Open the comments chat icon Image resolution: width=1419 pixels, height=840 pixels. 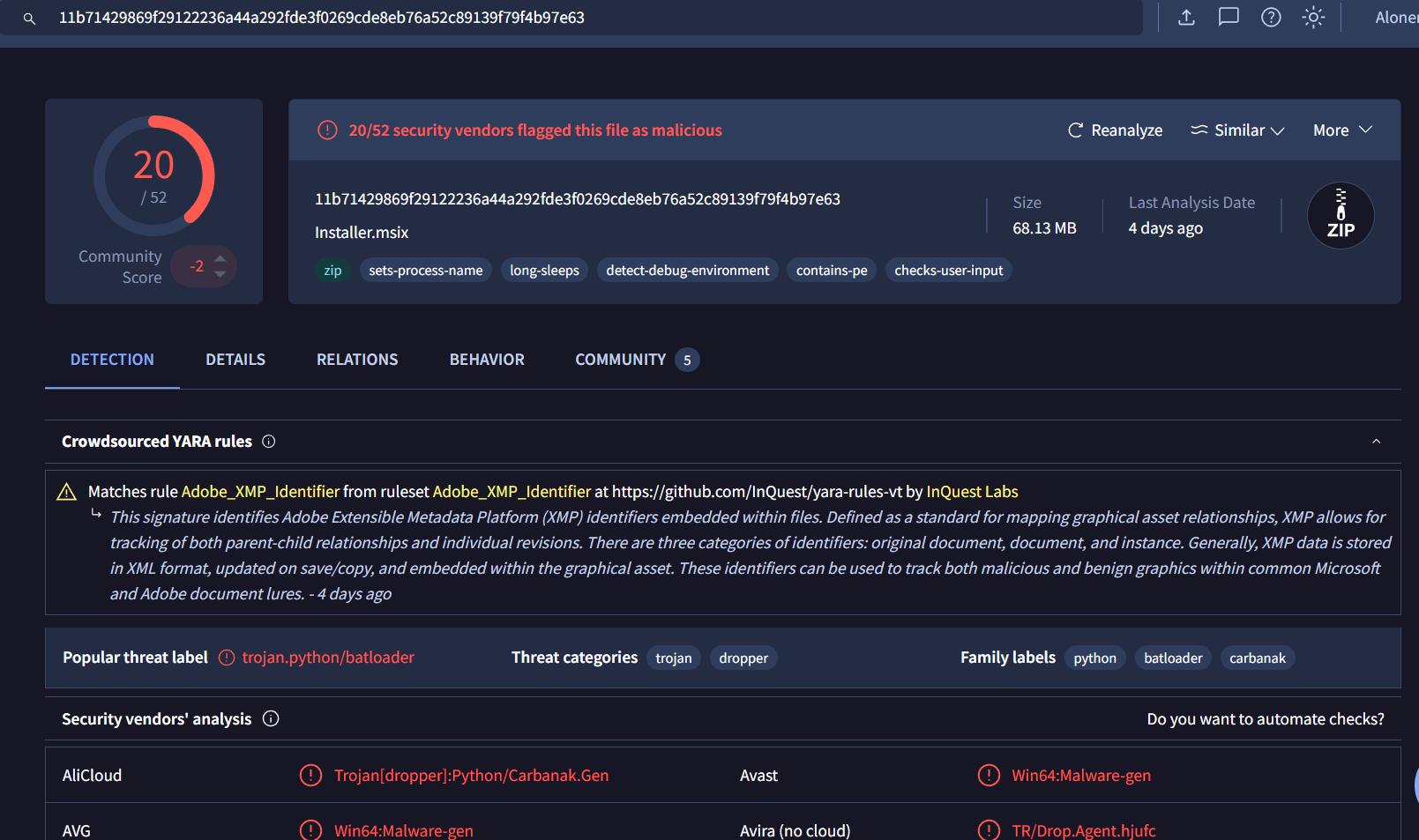[1229, 18]
